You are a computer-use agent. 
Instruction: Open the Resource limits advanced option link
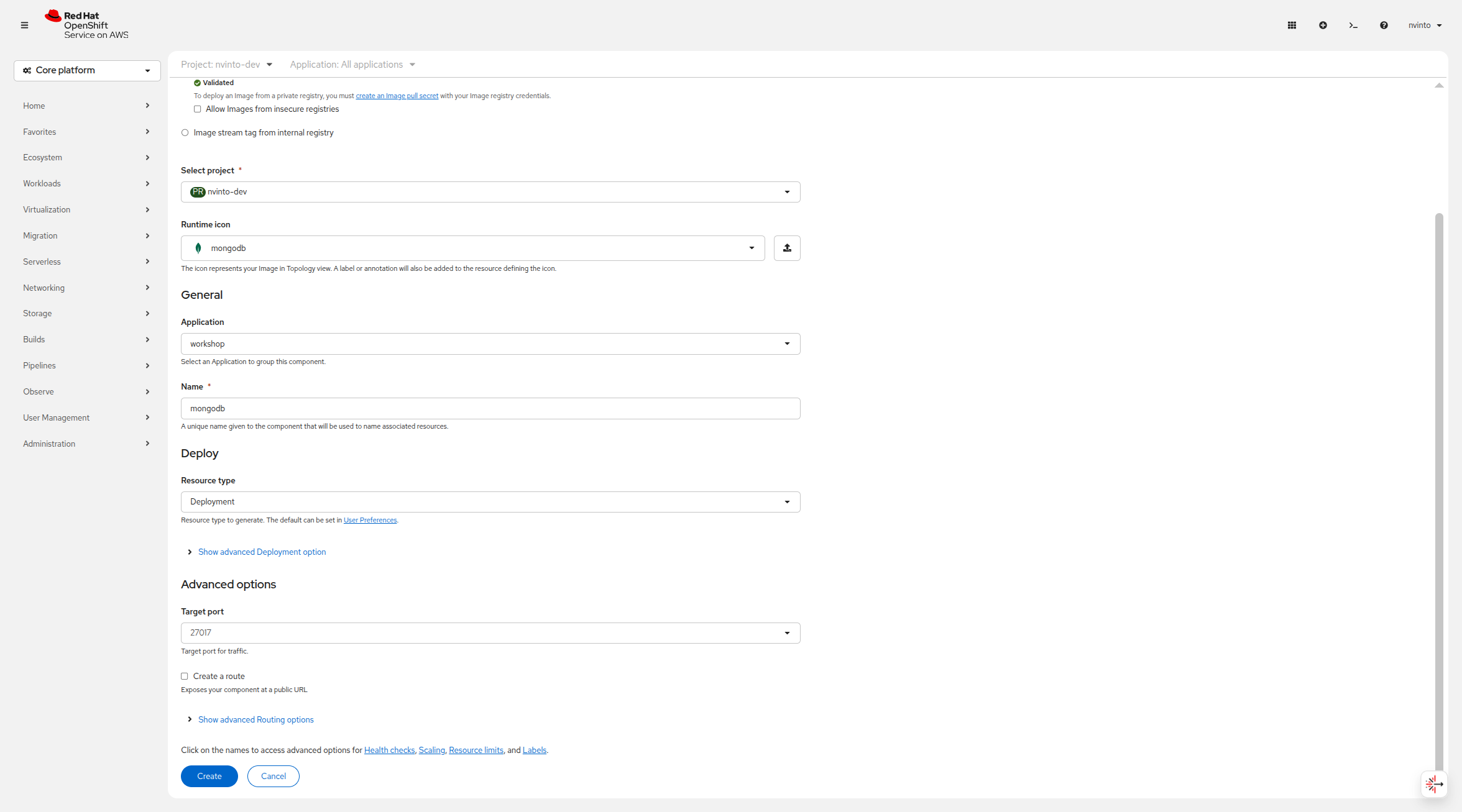click(476, 750)
